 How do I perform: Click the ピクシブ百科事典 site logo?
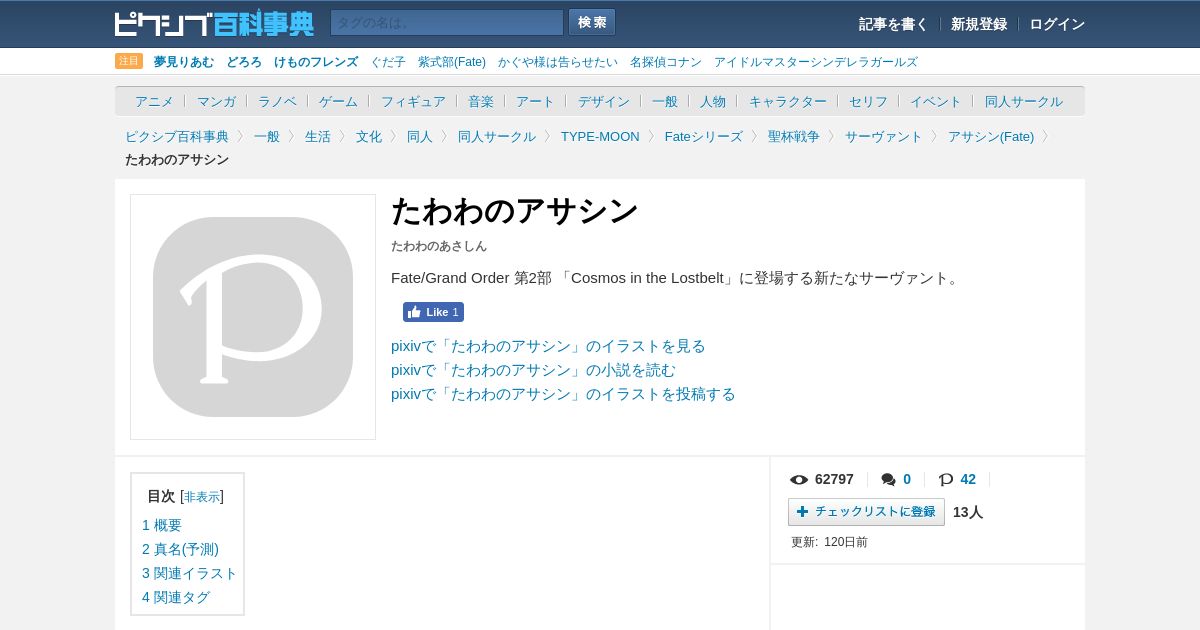214,23
